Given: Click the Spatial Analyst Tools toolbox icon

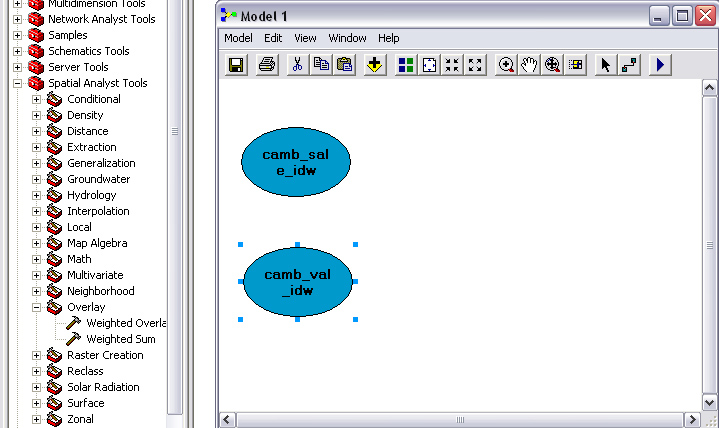Looking at the screenshot, I should point(36,83).
